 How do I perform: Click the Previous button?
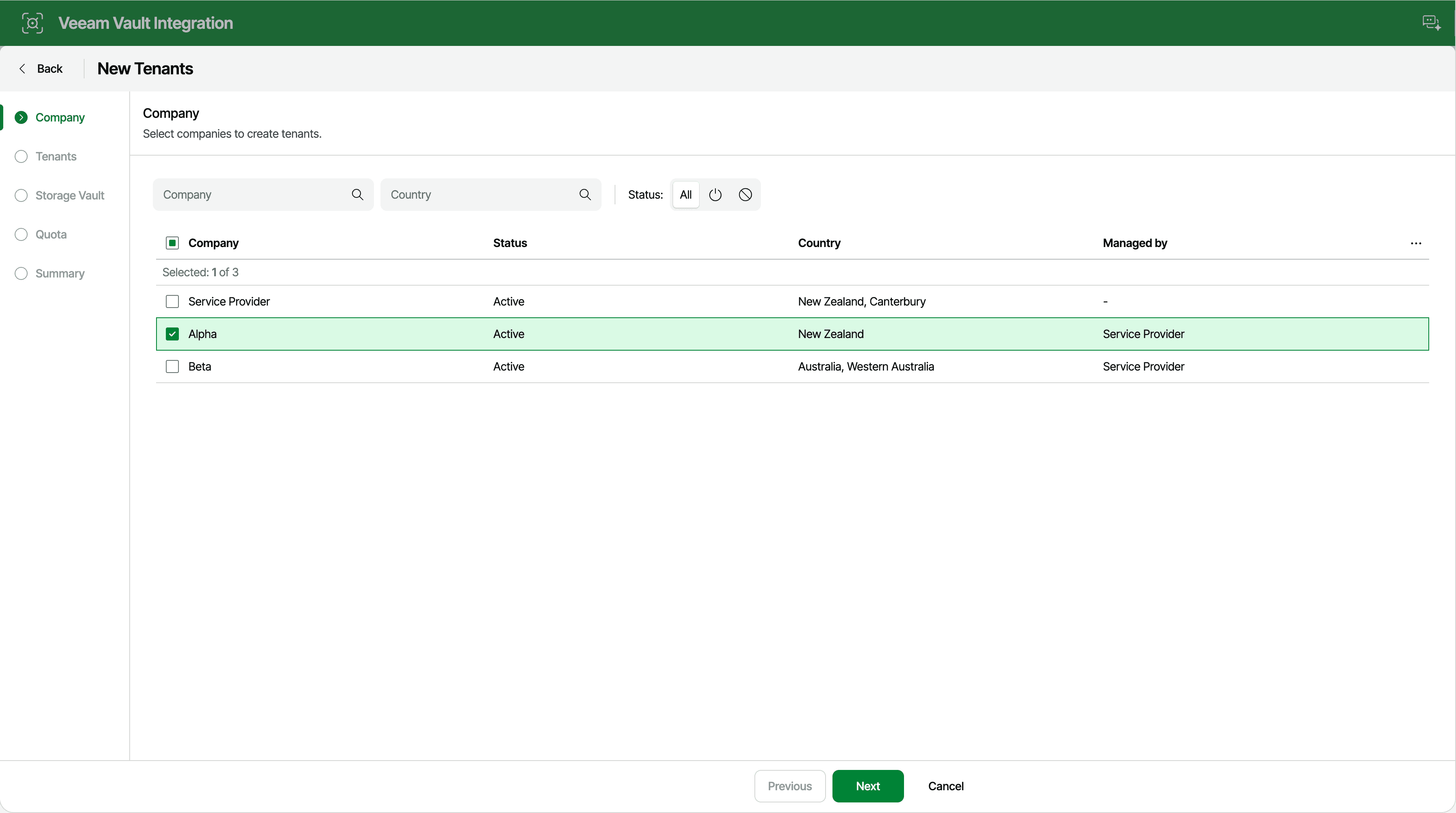pos(790,786)
